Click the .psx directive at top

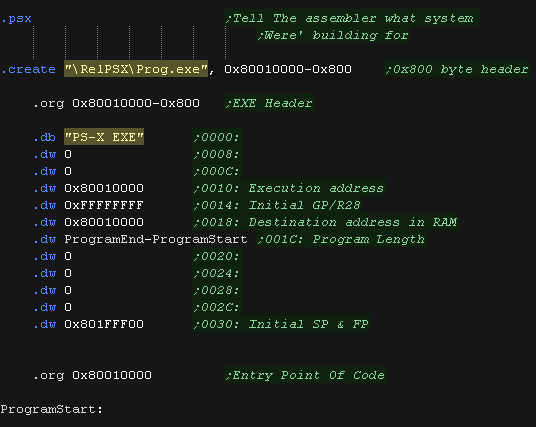pyautogui.click(x=16, y=18)
